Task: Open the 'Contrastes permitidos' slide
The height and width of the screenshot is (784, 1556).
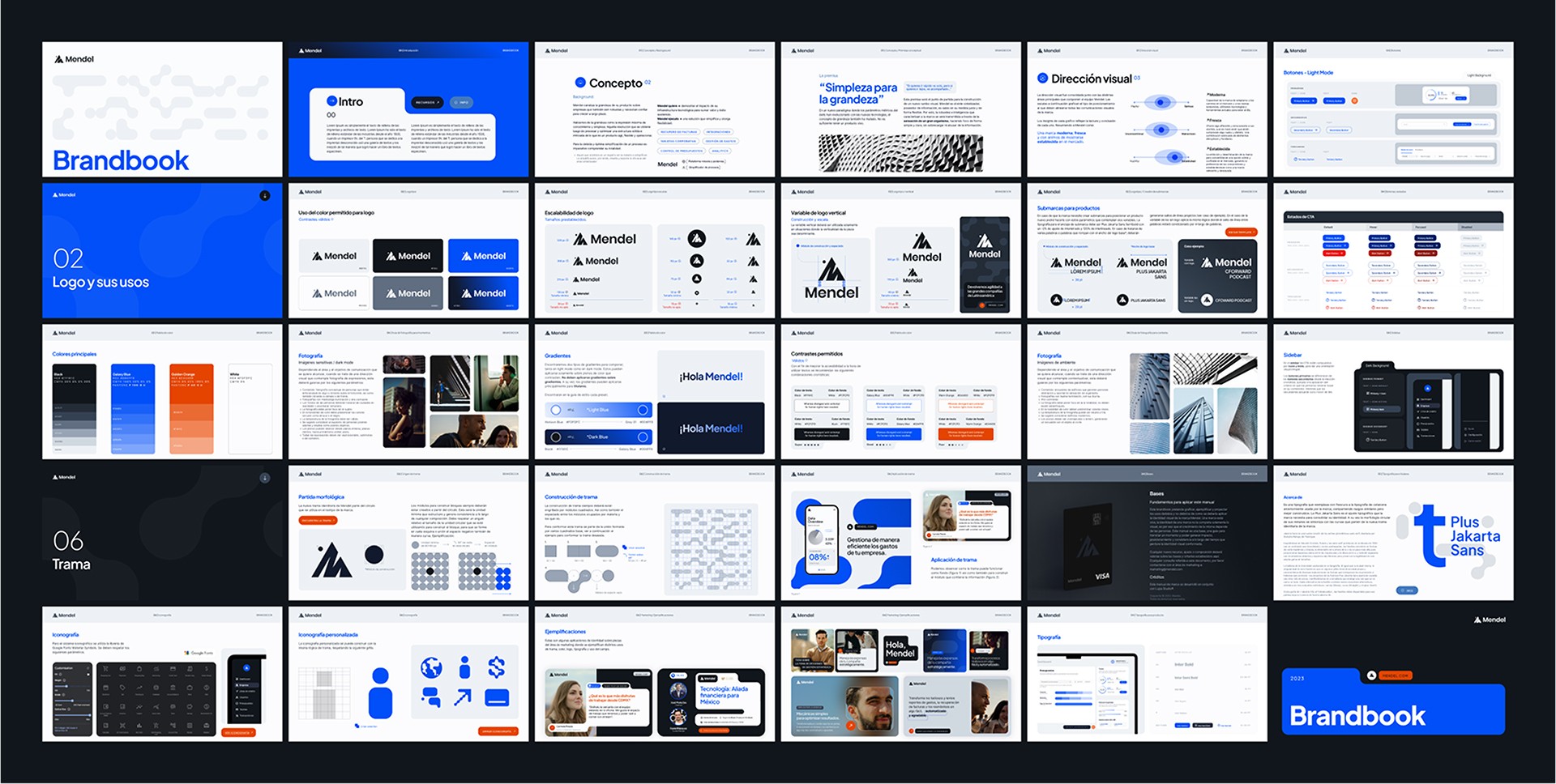Action: point(901,392)
